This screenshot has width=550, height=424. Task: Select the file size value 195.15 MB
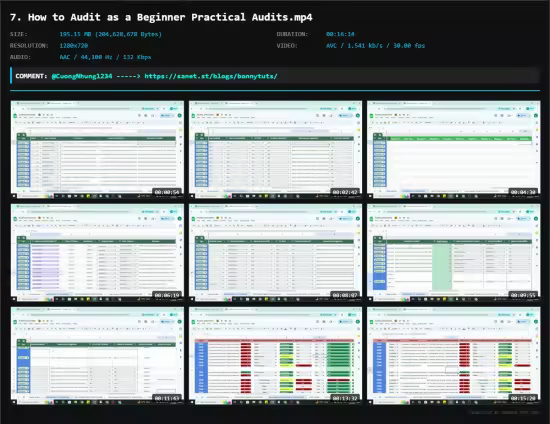pyautogui.click(x=110, y=34)
